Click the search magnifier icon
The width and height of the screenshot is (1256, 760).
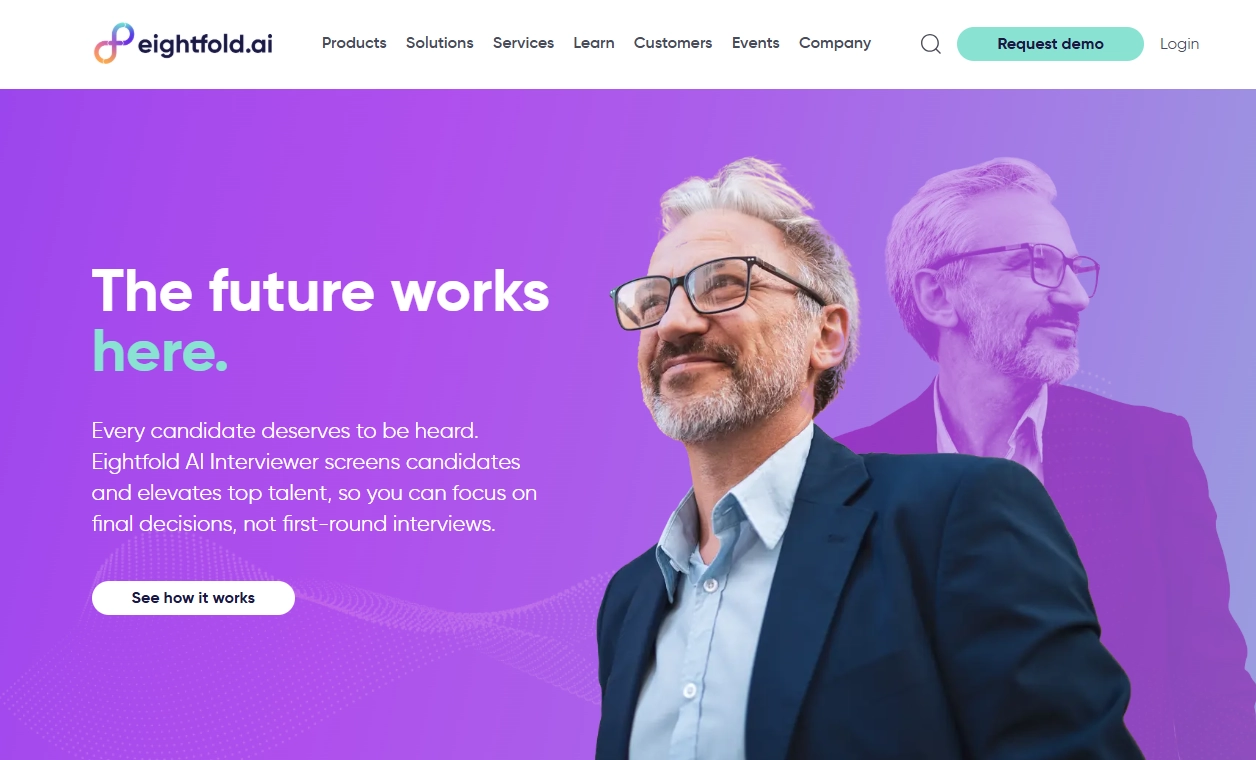coord(930,44)
